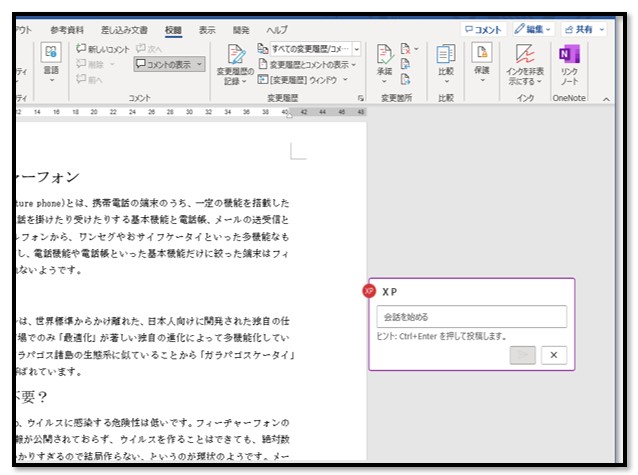Screen dimensions: 638x475
Task: Click the 会話を始める comment input field
Action: (x=472, y=317)
